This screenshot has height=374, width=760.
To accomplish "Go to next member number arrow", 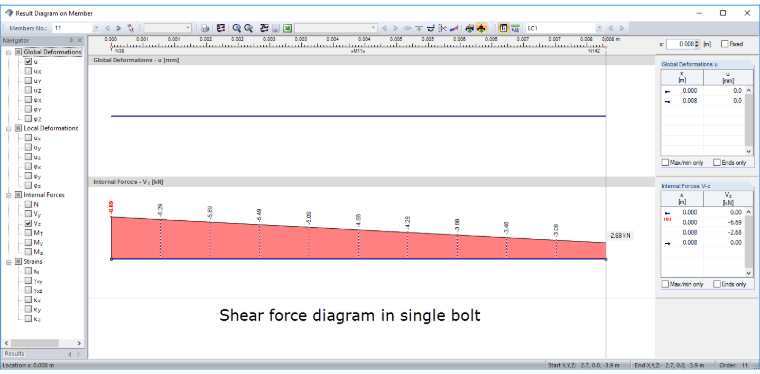I will [119, 28].
